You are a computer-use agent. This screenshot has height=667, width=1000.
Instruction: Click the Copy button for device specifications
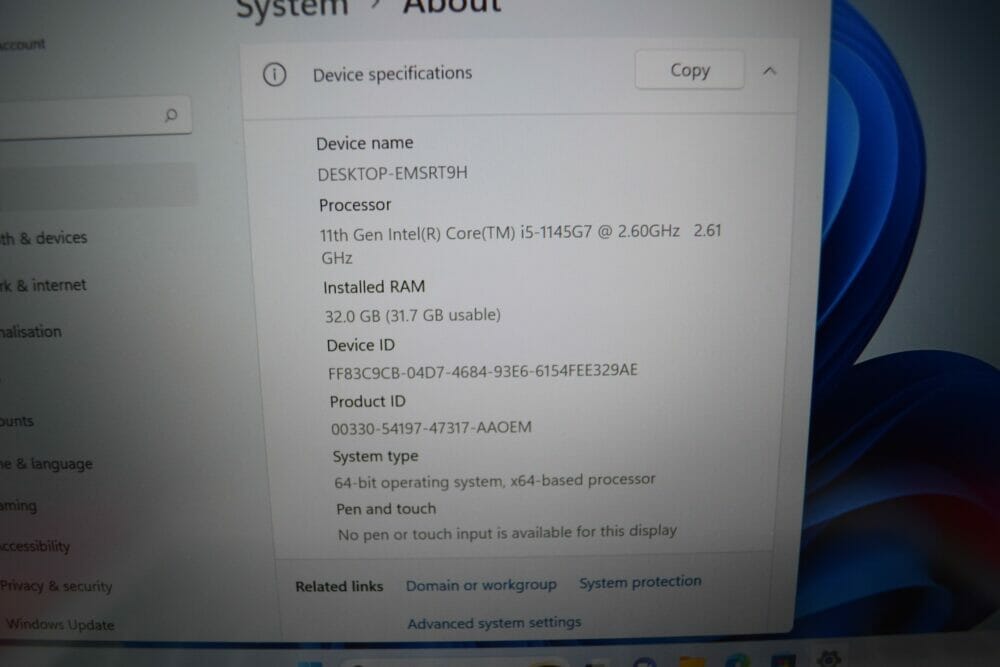point(689,70)
